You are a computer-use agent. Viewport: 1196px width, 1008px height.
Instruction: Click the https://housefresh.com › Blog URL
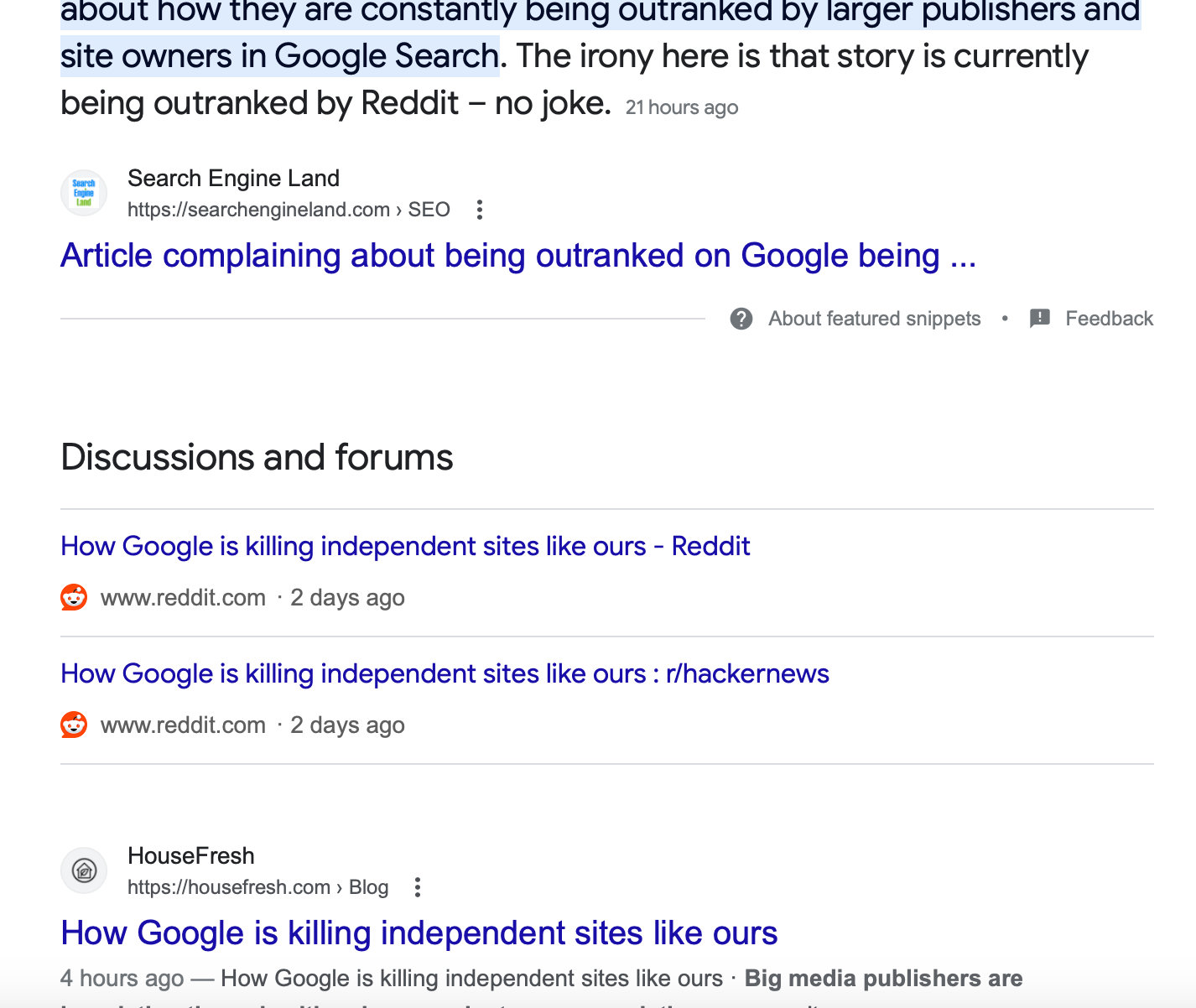[257, 887]
